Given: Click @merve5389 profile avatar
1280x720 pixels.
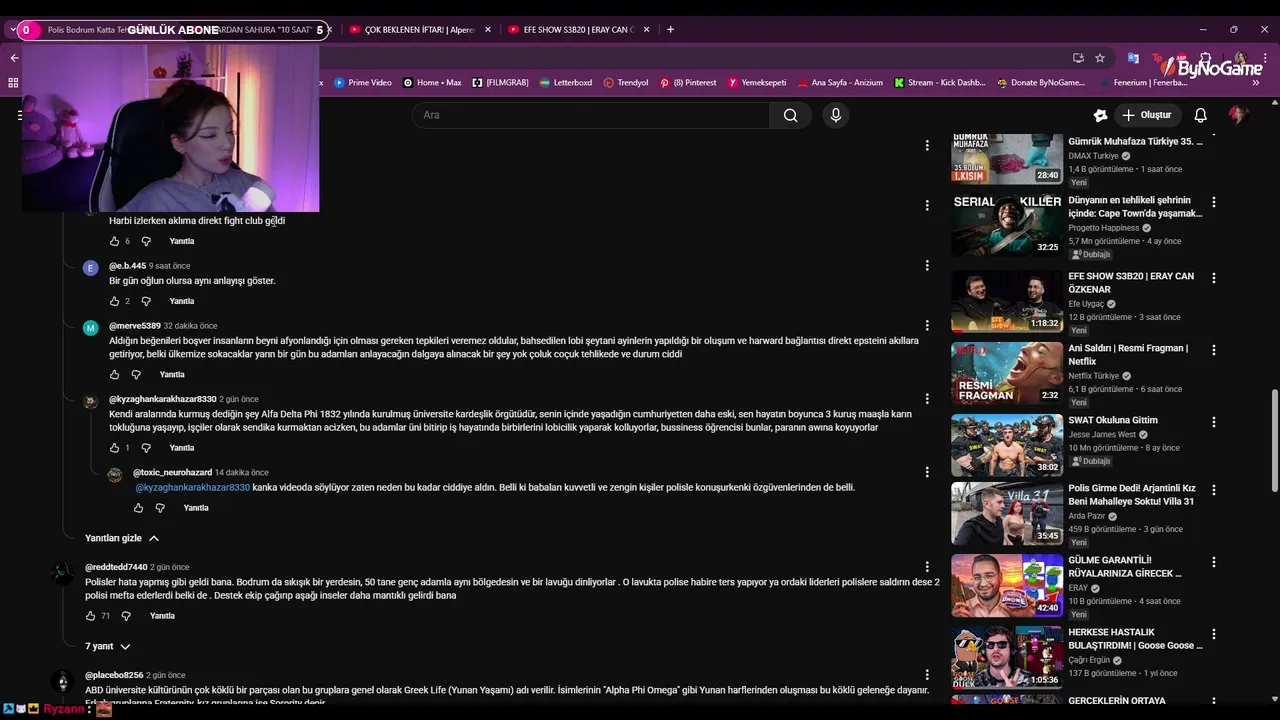Looking at the screenshot, I should coord(91,328).
